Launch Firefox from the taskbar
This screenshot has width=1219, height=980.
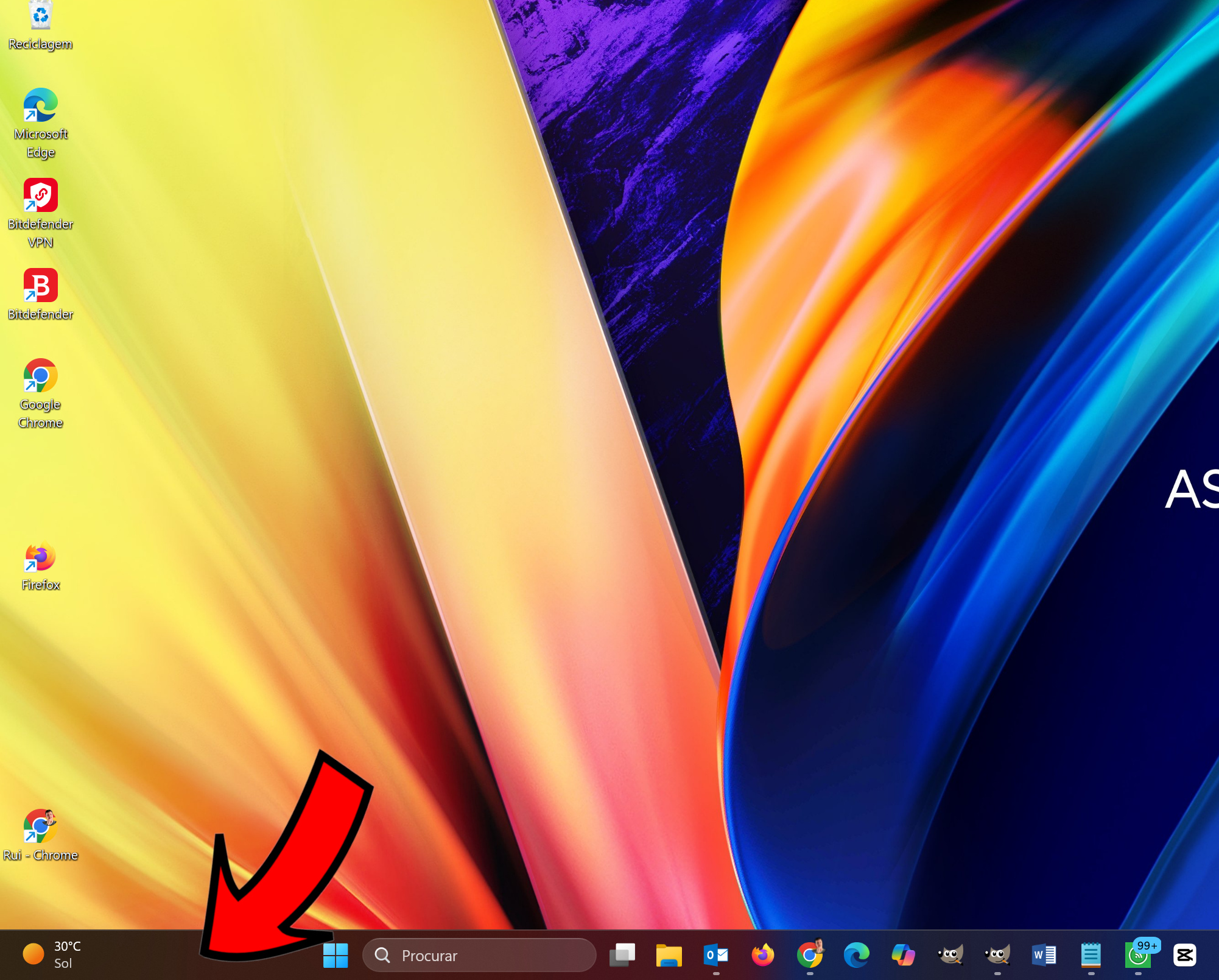point(763,955)
